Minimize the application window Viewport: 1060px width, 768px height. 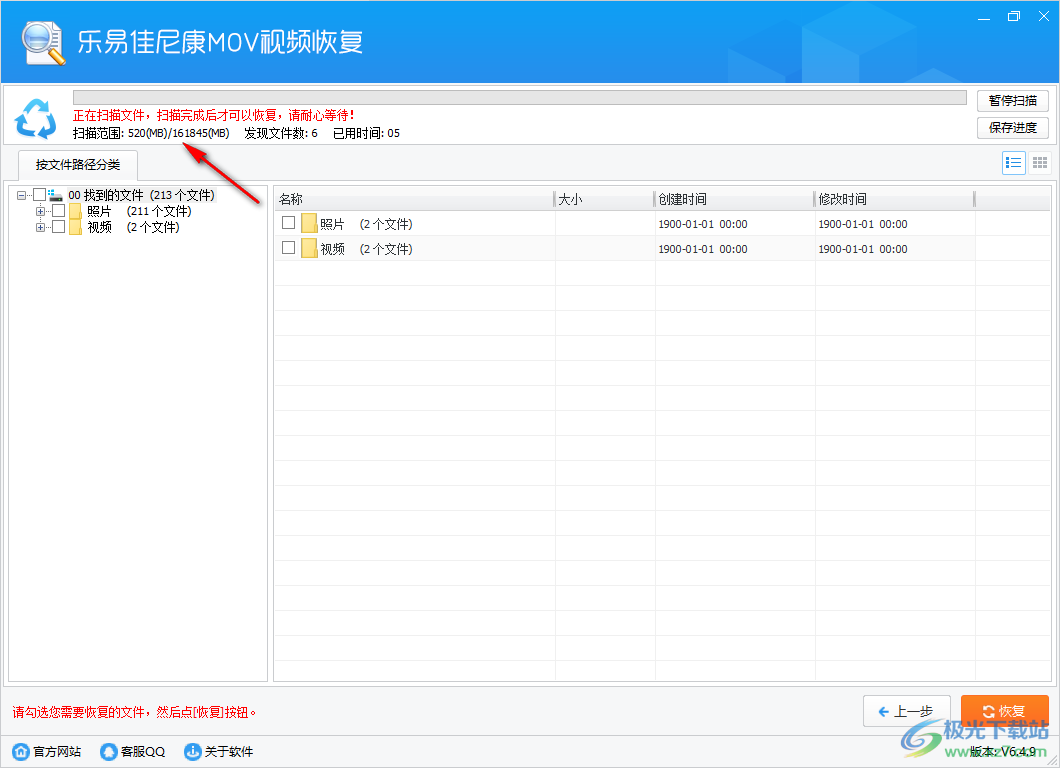(984, 17)
